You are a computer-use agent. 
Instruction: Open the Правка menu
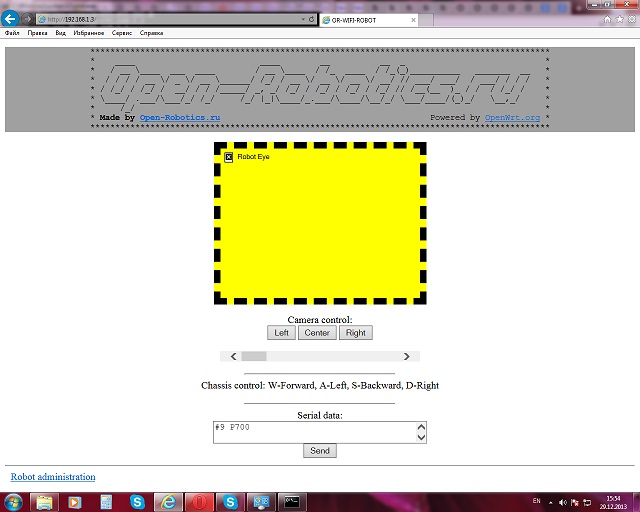click(38, 33)
